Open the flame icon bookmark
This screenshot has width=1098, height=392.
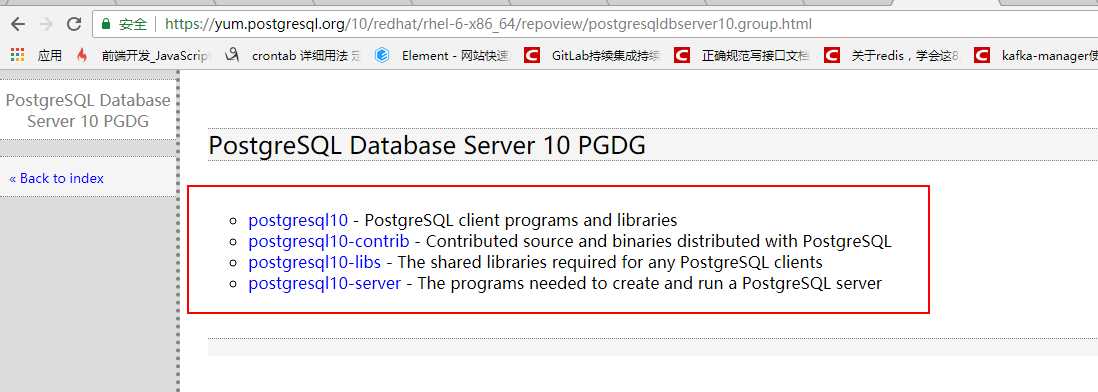pos(82,55)
